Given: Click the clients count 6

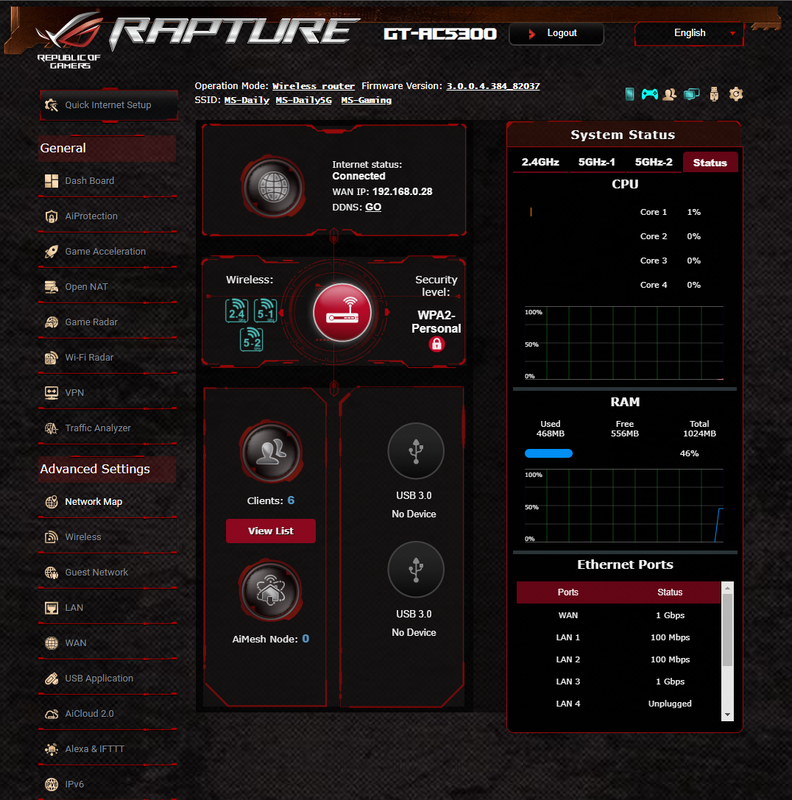Looking at the screenshot, I should [291, 501].
